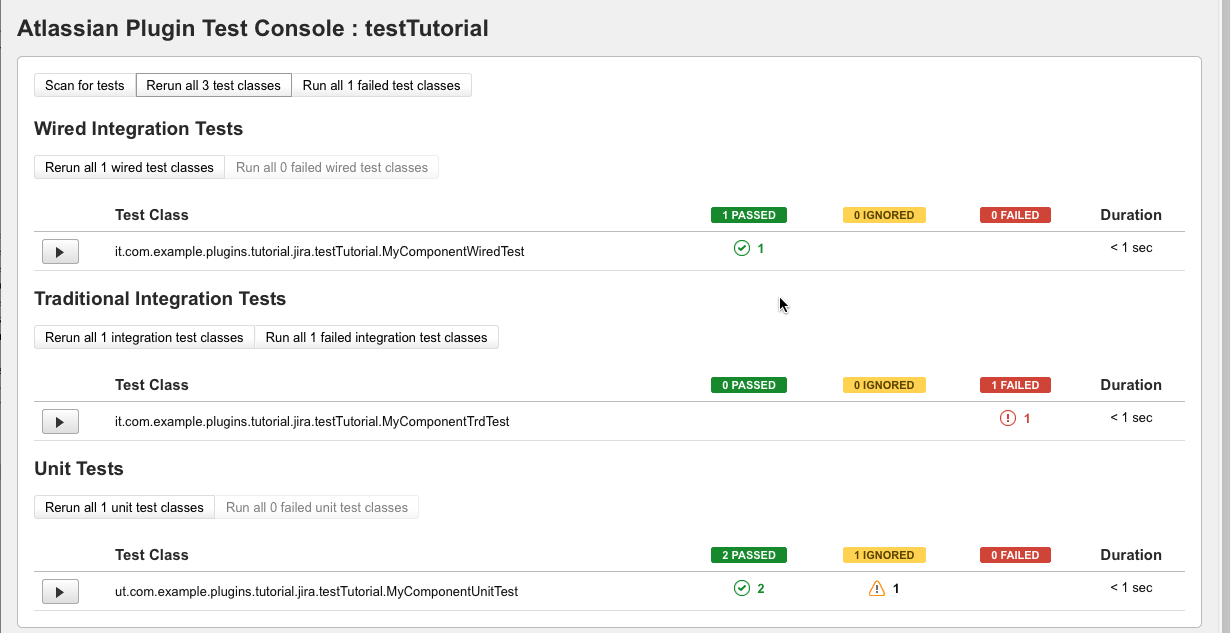Click the green check icon beside MyComponentWiredTest
Image resolution: width=1231 pixels, height=633 pixels.
[x=742, y=248]
